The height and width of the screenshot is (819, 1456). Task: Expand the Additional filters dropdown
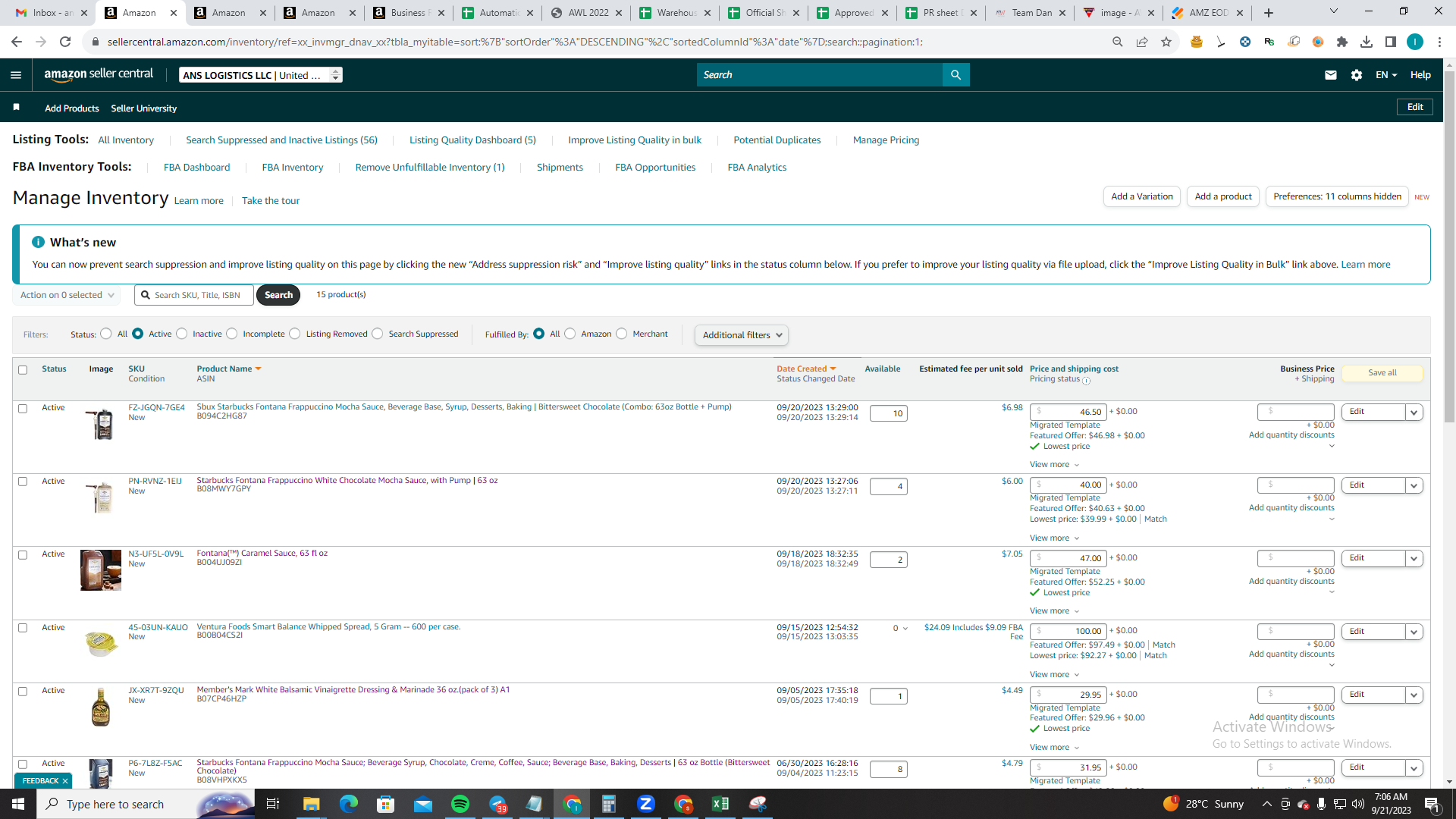[742, 335]
